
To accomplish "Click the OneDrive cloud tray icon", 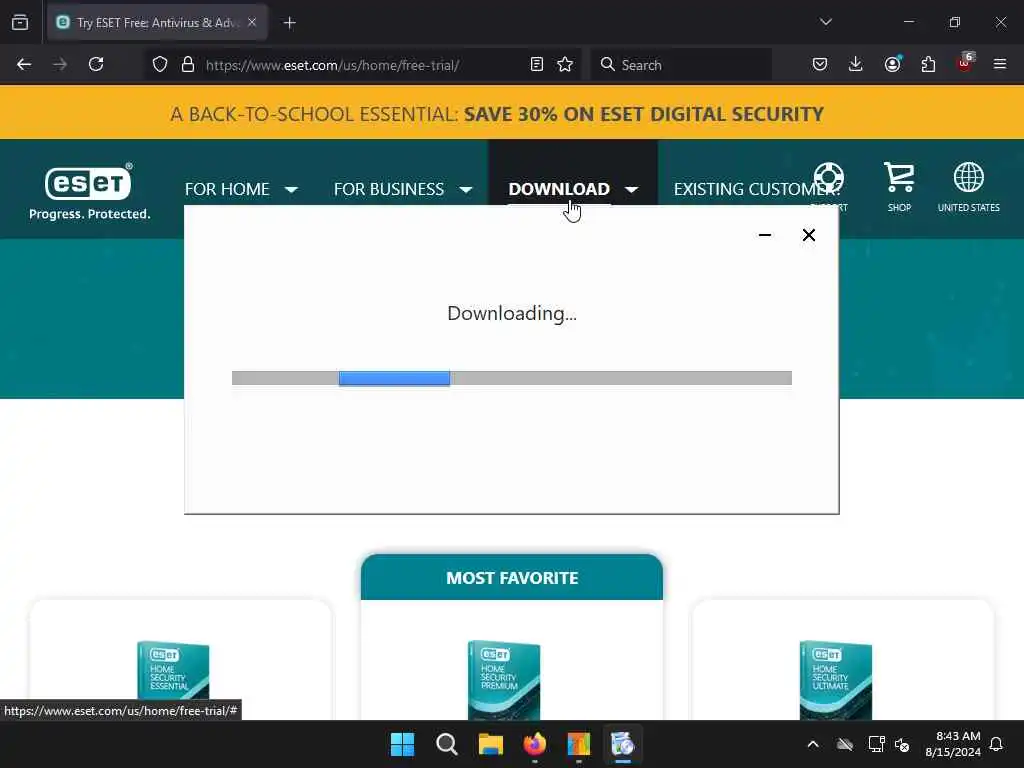I will (x=845, y=744).
